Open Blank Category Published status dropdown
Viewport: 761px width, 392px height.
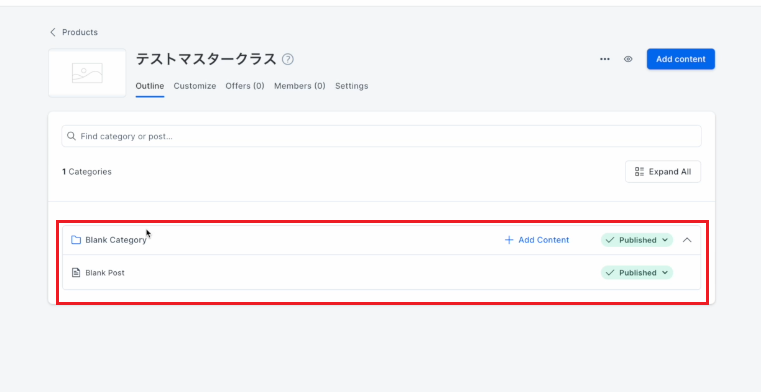click(637, 240)
